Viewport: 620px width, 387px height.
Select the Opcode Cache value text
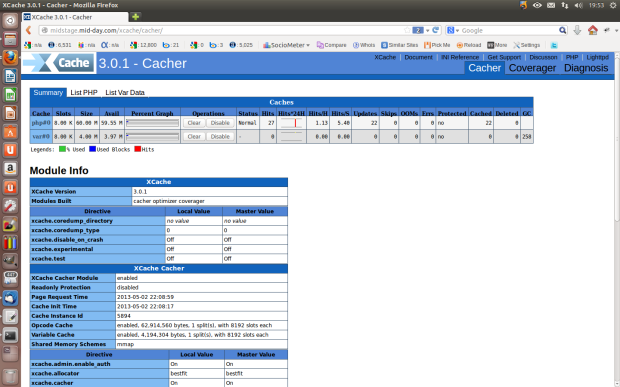coord(194,325)
